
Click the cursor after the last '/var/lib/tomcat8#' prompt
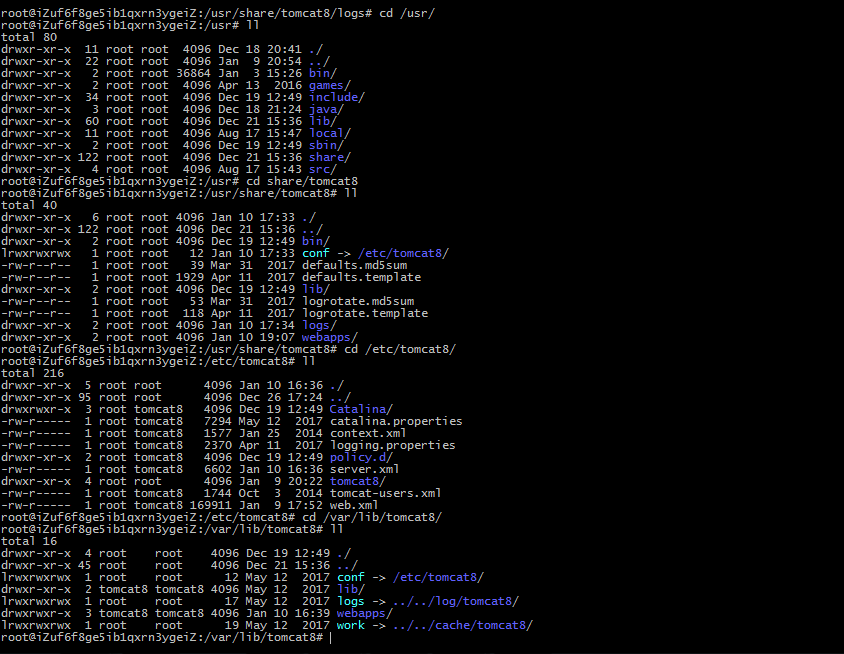pos(330,637)
